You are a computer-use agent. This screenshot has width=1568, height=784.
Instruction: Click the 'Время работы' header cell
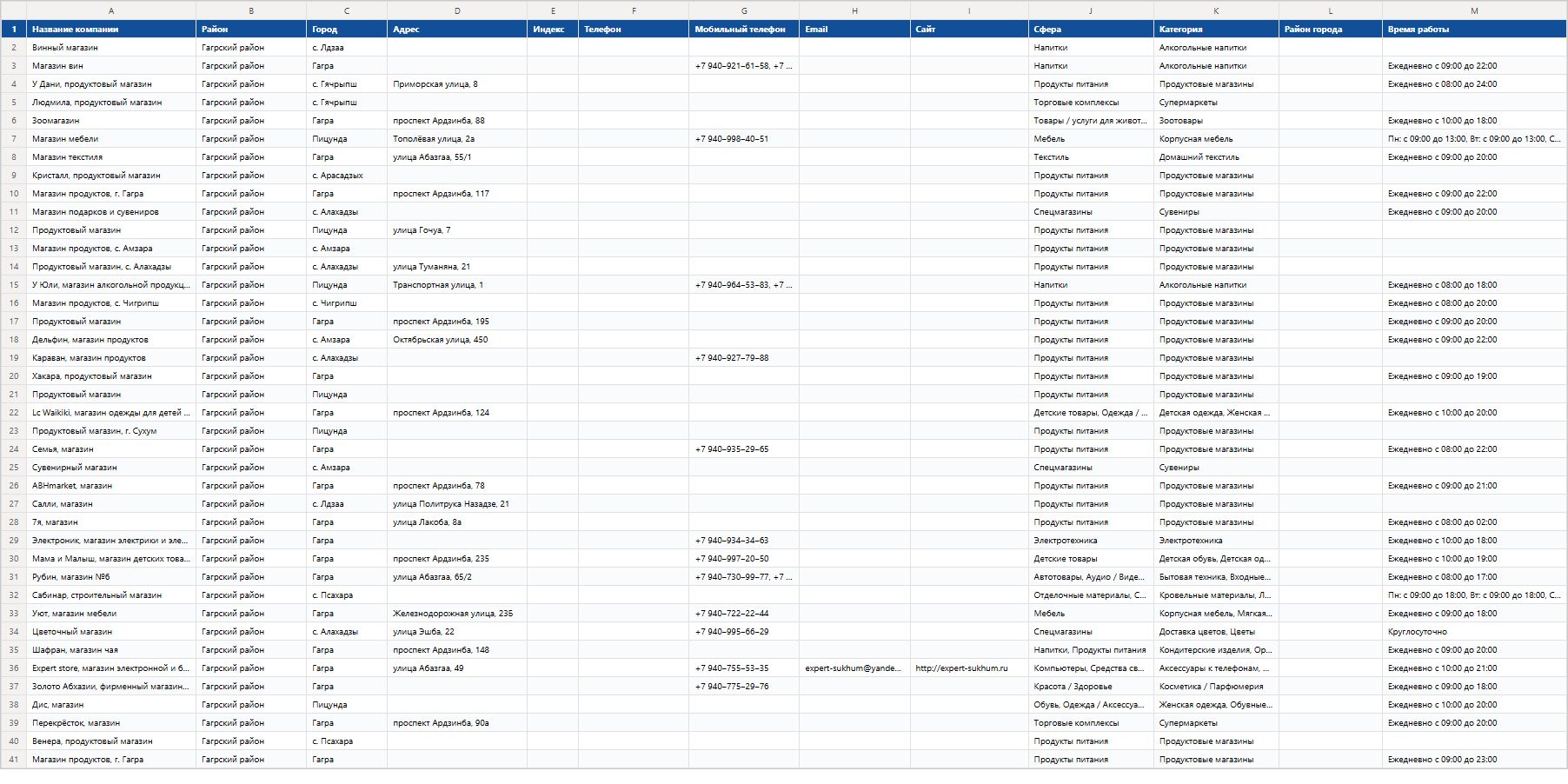click(x=1474, y=30)
